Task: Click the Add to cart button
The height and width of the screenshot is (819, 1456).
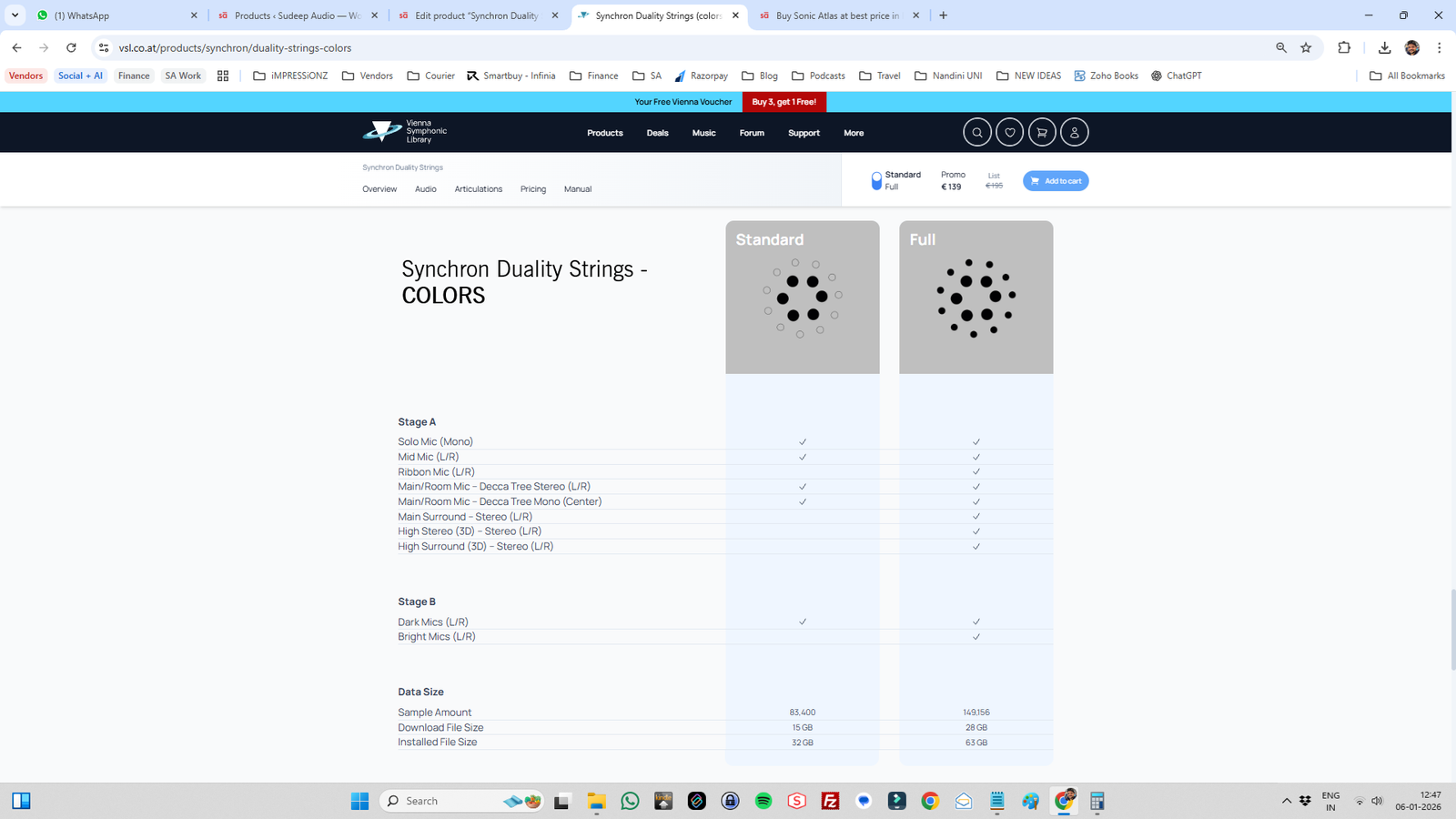Action: (x=1056, y=181)
